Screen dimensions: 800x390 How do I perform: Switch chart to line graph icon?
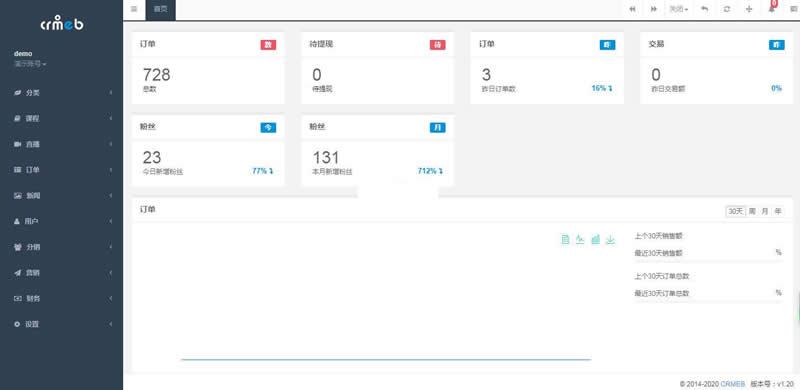[x=580, y=239]
